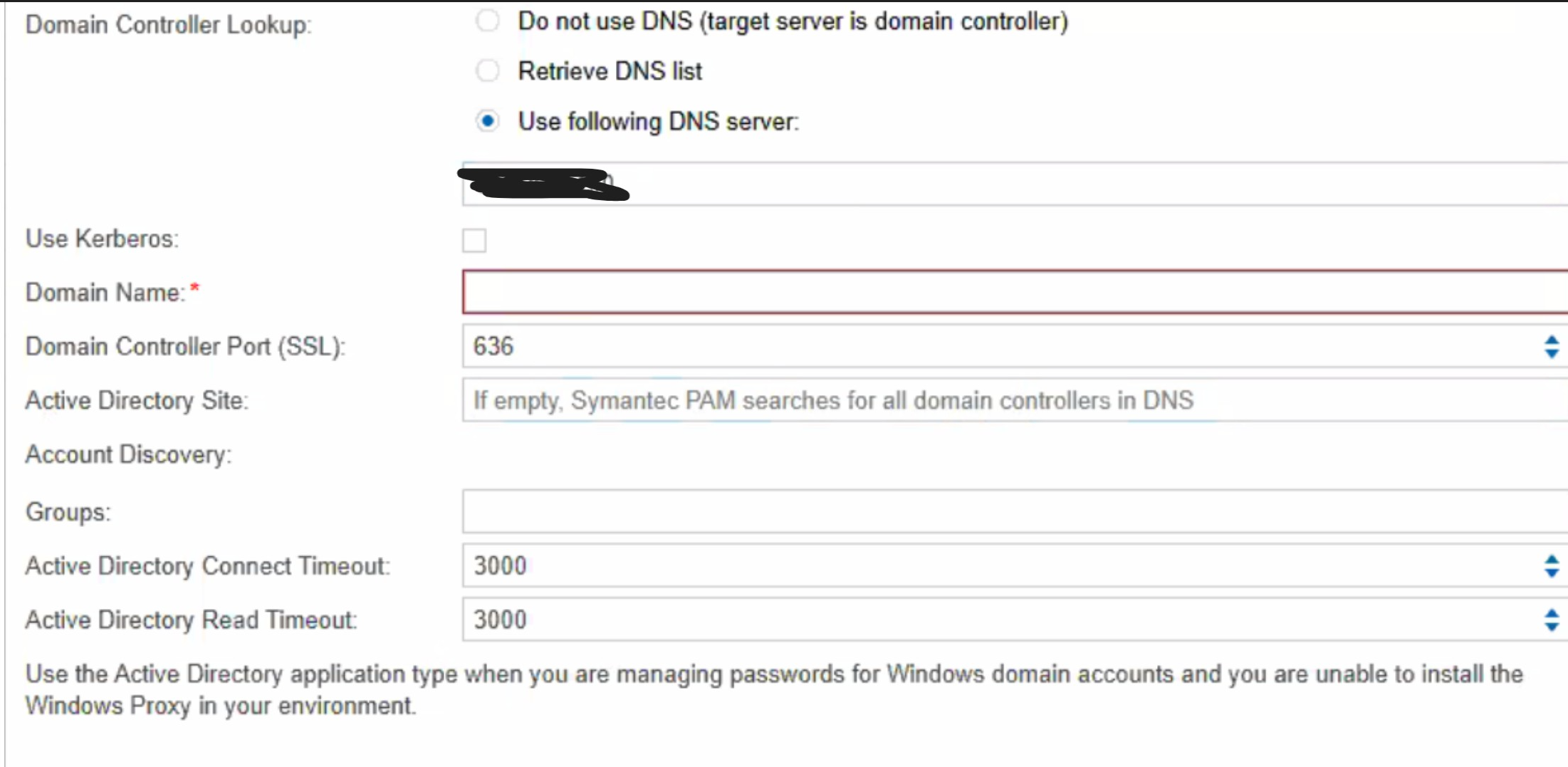
Task: Click the Active Directory Site input field
Action: coord(997,401)
